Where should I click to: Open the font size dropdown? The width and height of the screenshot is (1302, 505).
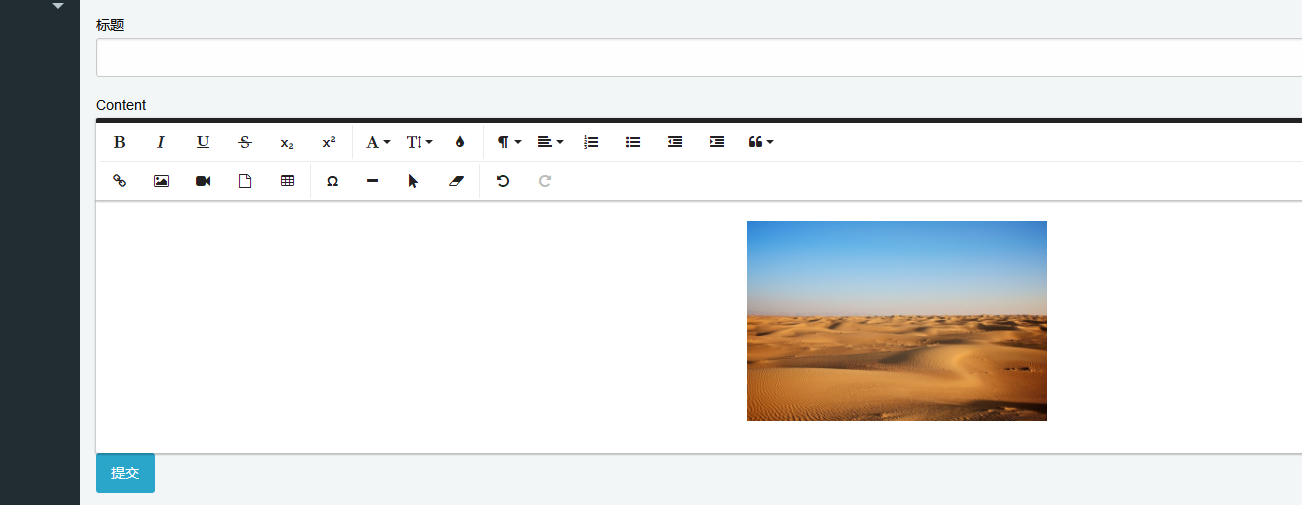click(x=419, y=142)
